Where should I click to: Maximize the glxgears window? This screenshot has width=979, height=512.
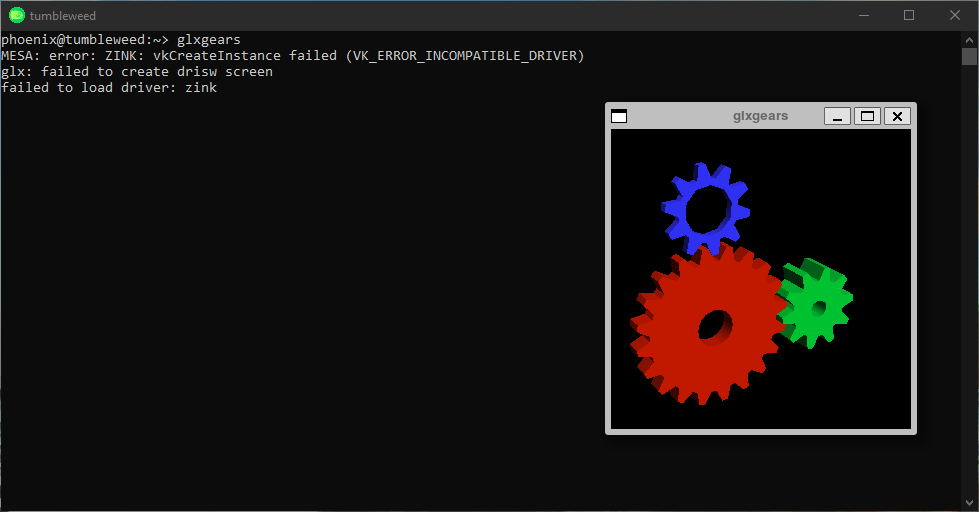pos(867,116)
